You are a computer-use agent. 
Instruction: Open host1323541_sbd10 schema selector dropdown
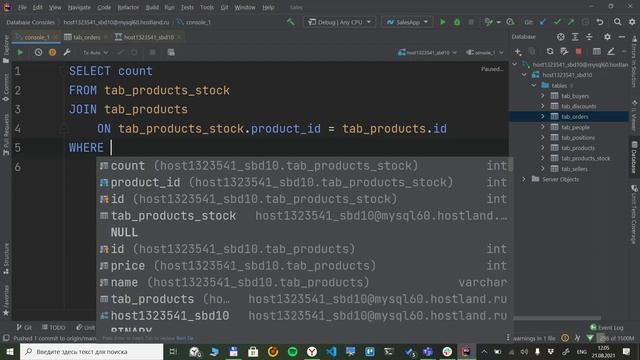[427, 53]
